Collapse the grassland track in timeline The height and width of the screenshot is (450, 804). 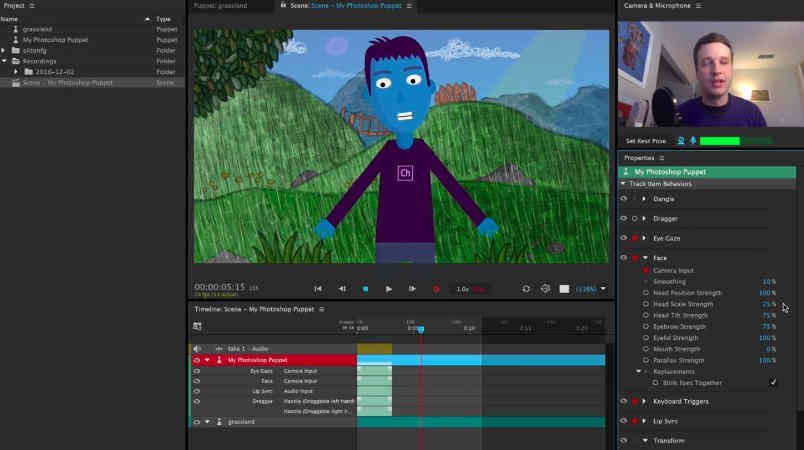(x=207, y=422)
